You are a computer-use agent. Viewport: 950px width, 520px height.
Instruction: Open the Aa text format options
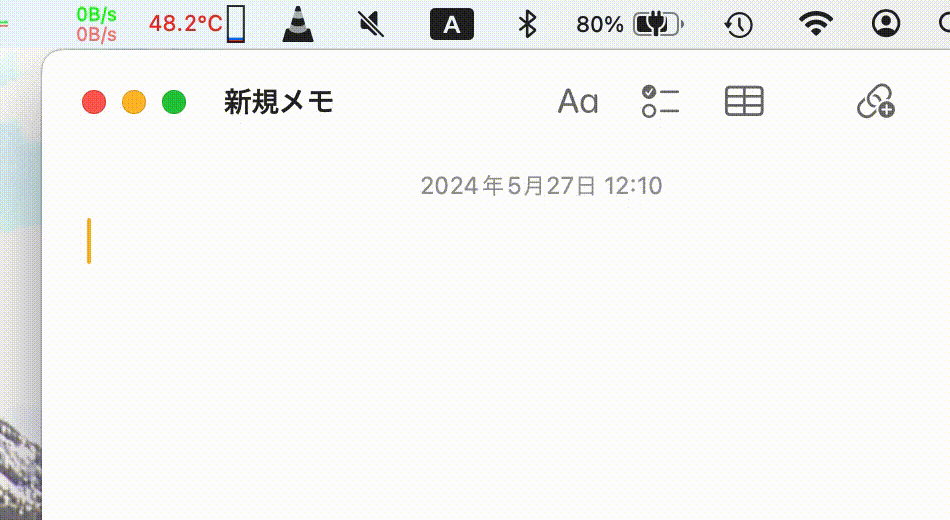pyautogui.click(x=578, y=101)
